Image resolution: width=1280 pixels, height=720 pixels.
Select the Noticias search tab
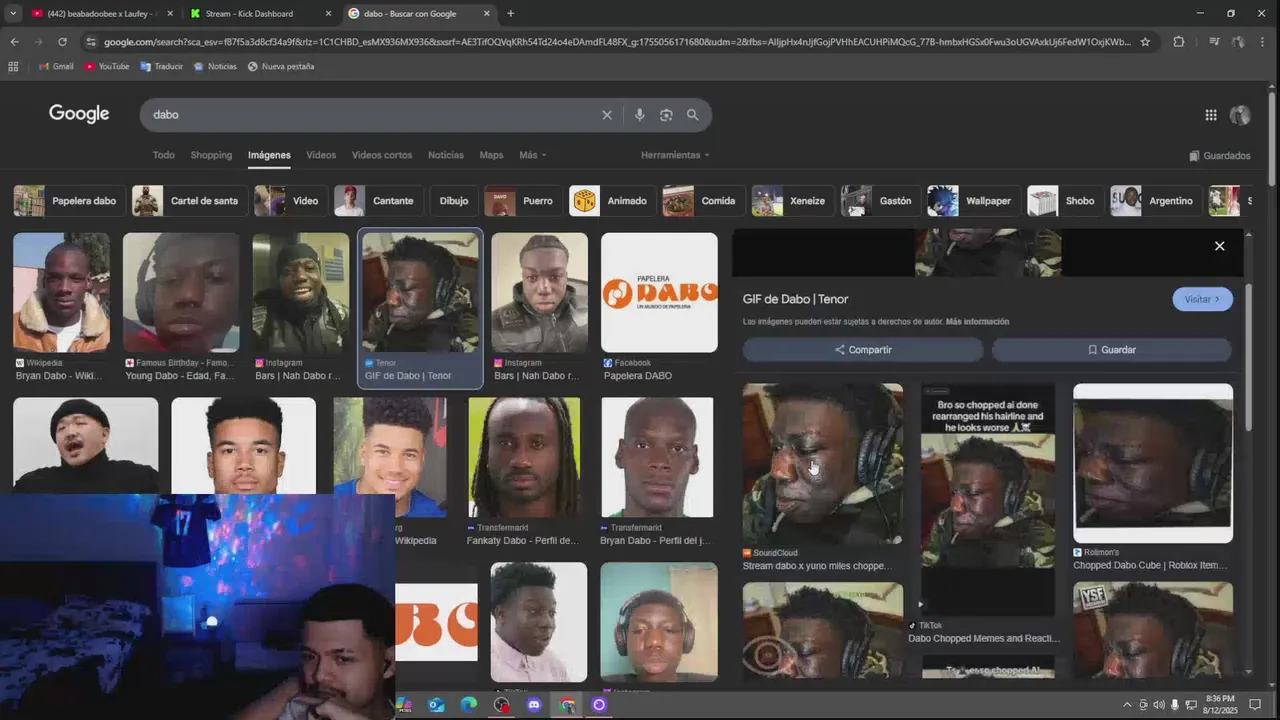pyautogui.click(x=446, y=155)
